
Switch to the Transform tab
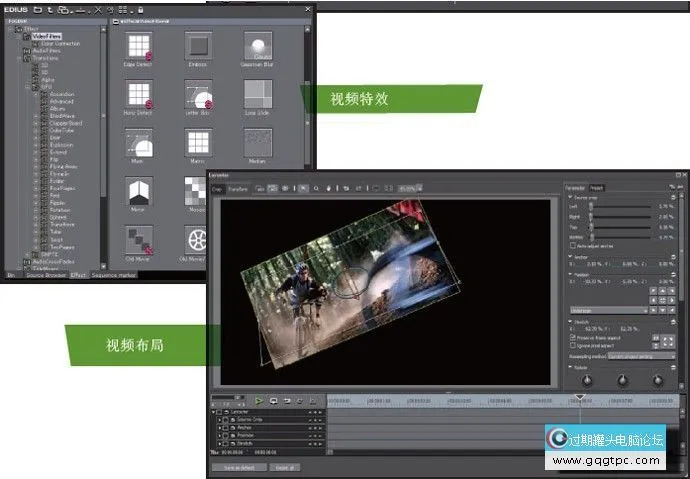pos(238,187)
